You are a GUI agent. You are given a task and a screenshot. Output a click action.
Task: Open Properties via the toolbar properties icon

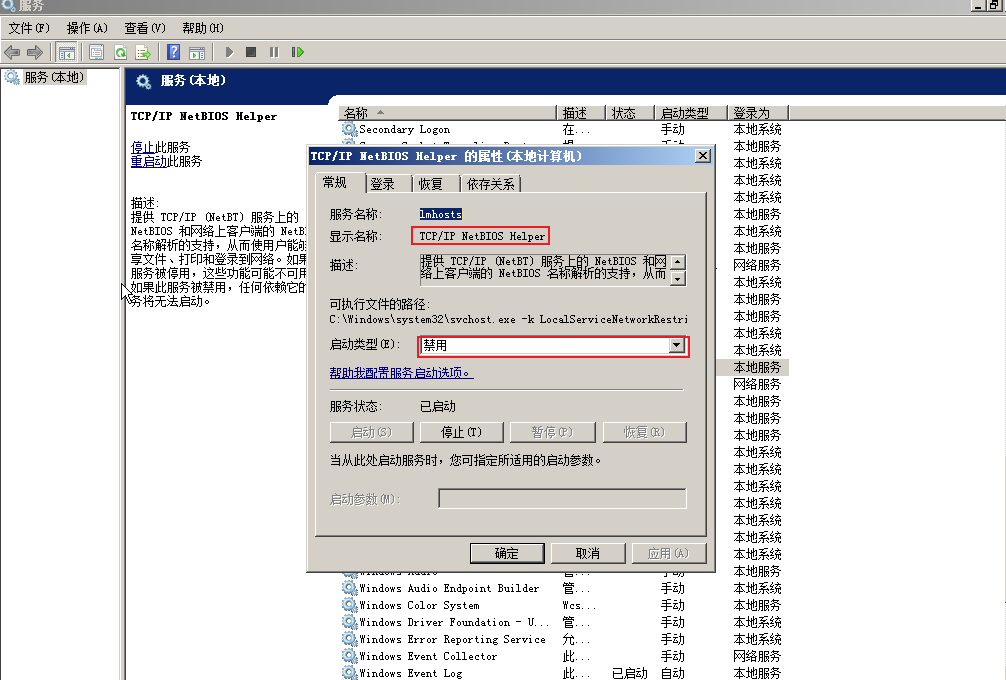coord(96,52)
